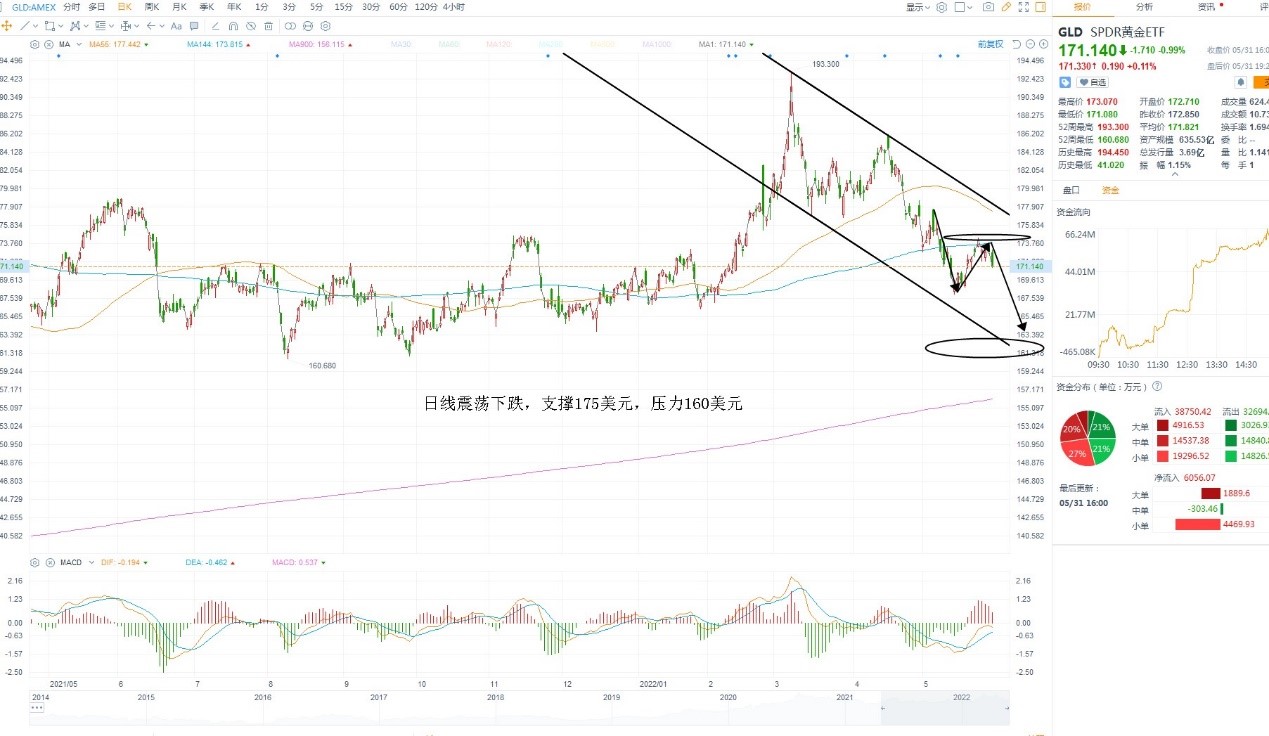
Task: Open the 资讯 news tab
Action: pos(1206,7)
